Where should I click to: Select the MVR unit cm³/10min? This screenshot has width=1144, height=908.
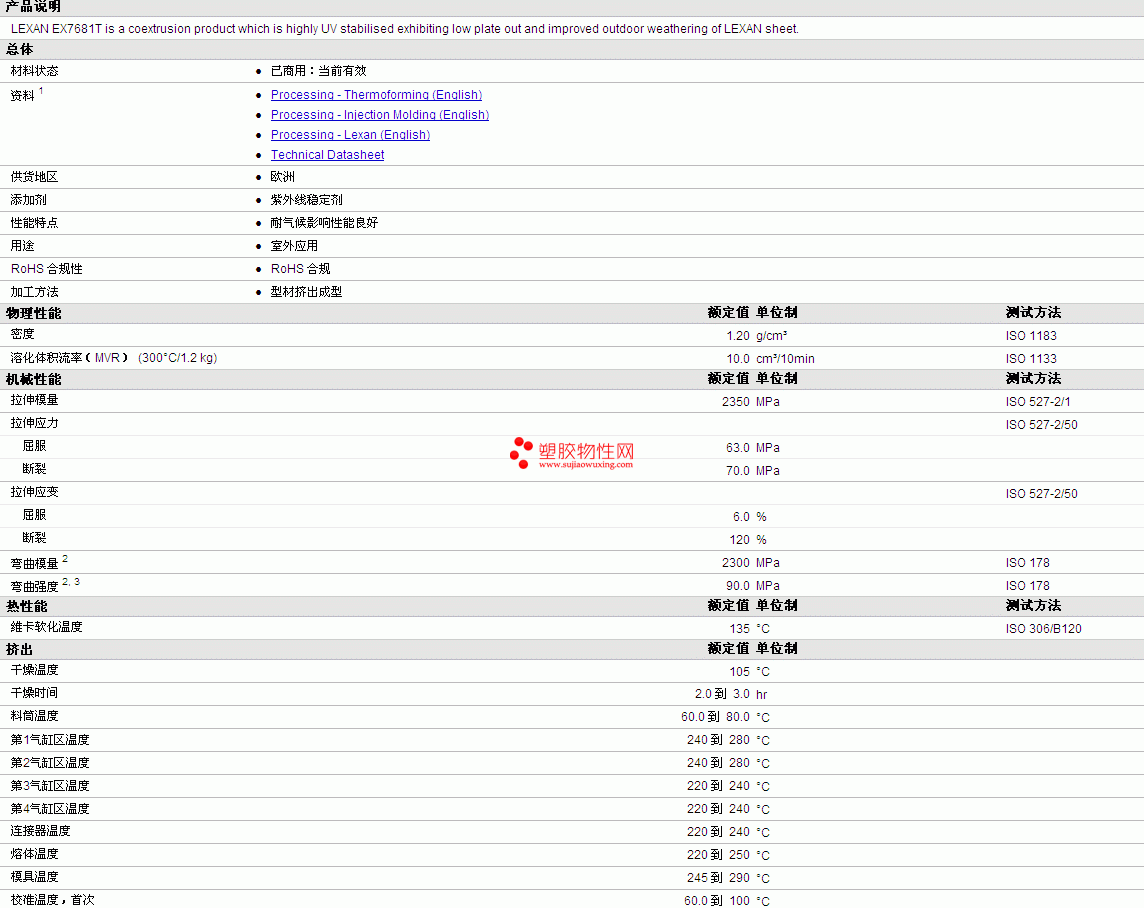tap(785, 358)
